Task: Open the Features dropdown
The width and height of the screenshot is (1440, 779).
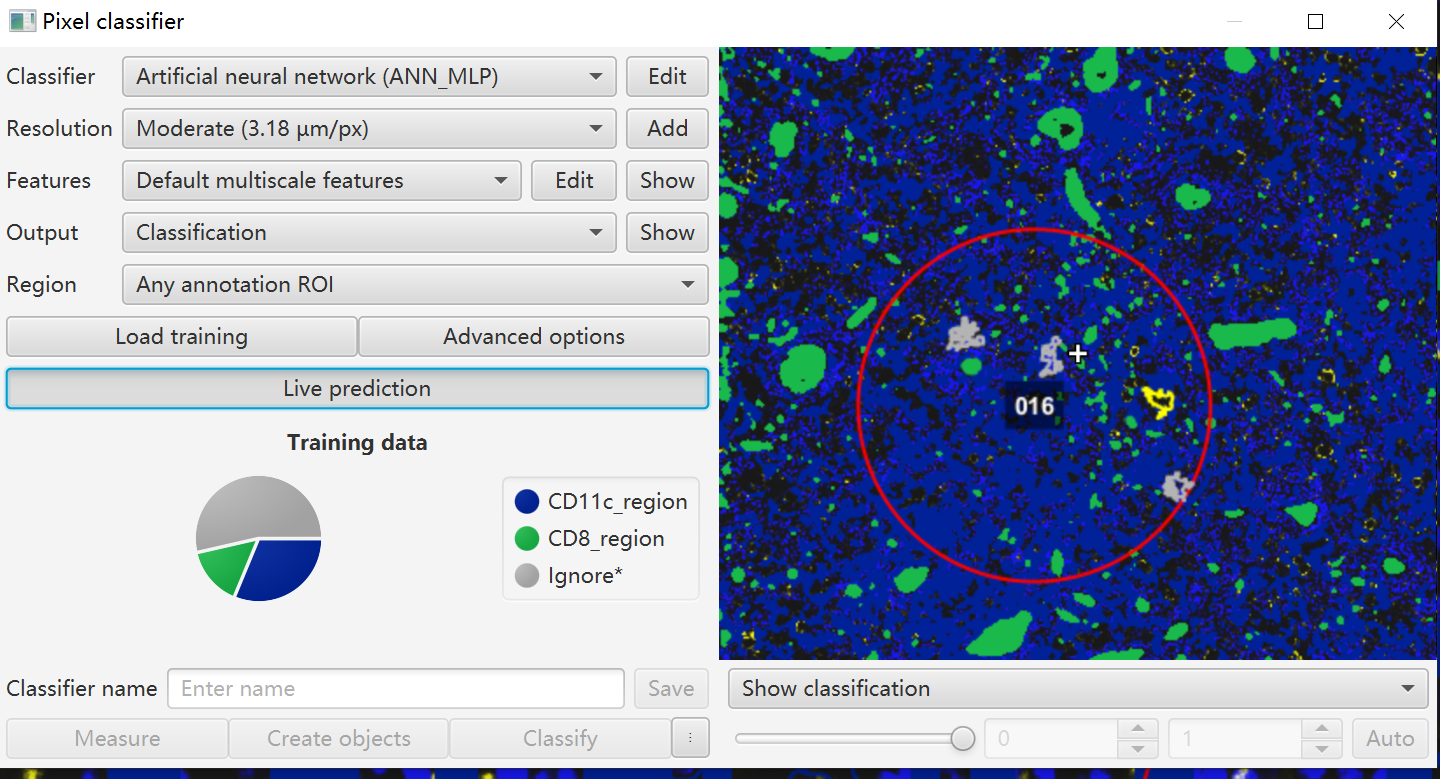Action: coord(321,181)
